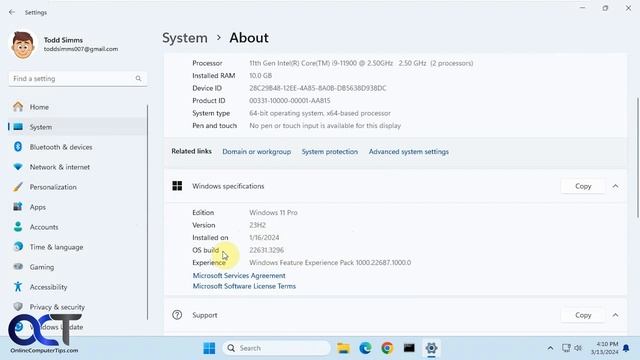Screen dimensions: 640x360
Task: Click the Time & language globe icon
Action: [18, 247]
